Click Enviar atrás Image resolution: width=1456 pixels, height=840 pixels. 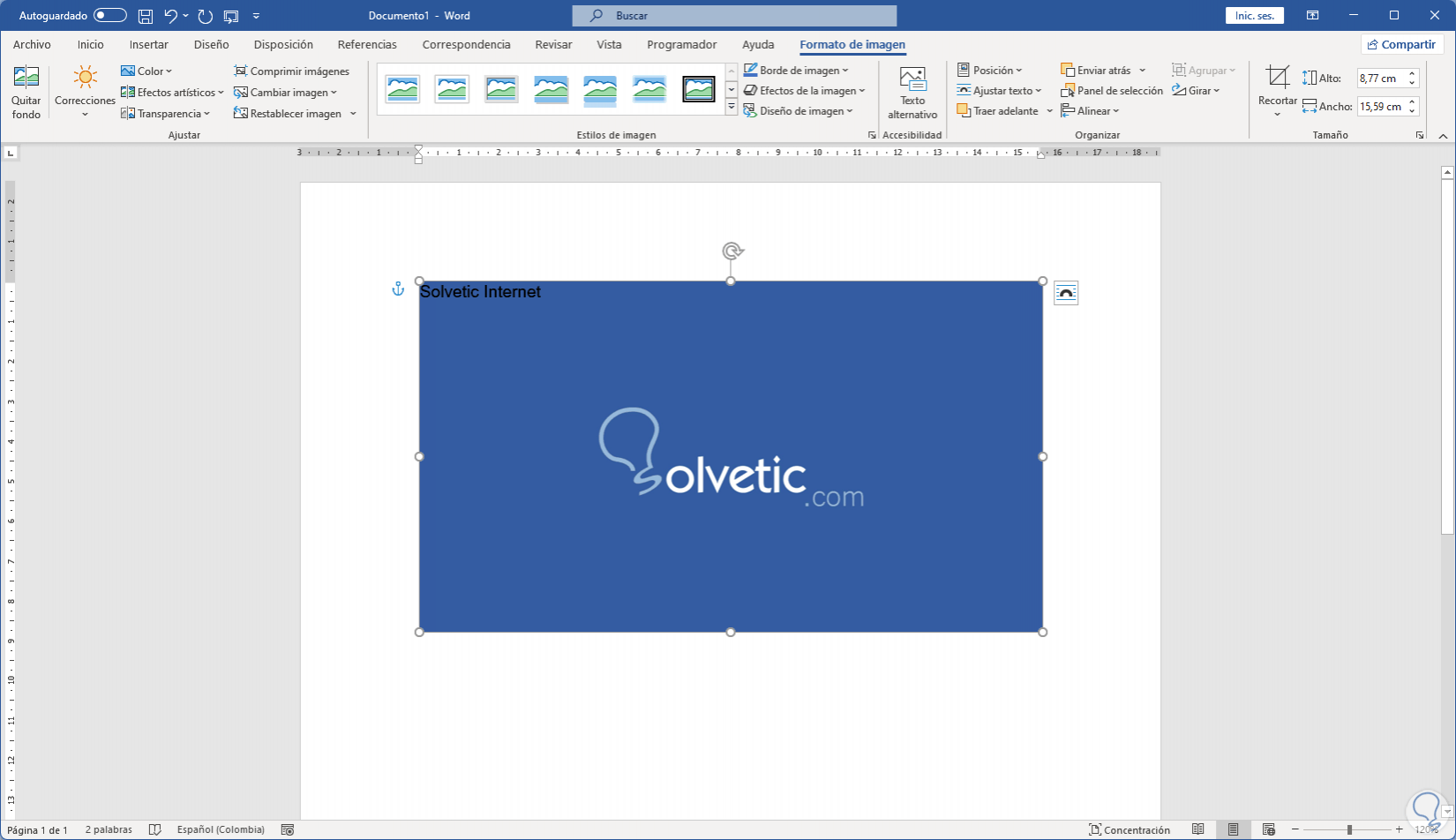pos(1096,71)
